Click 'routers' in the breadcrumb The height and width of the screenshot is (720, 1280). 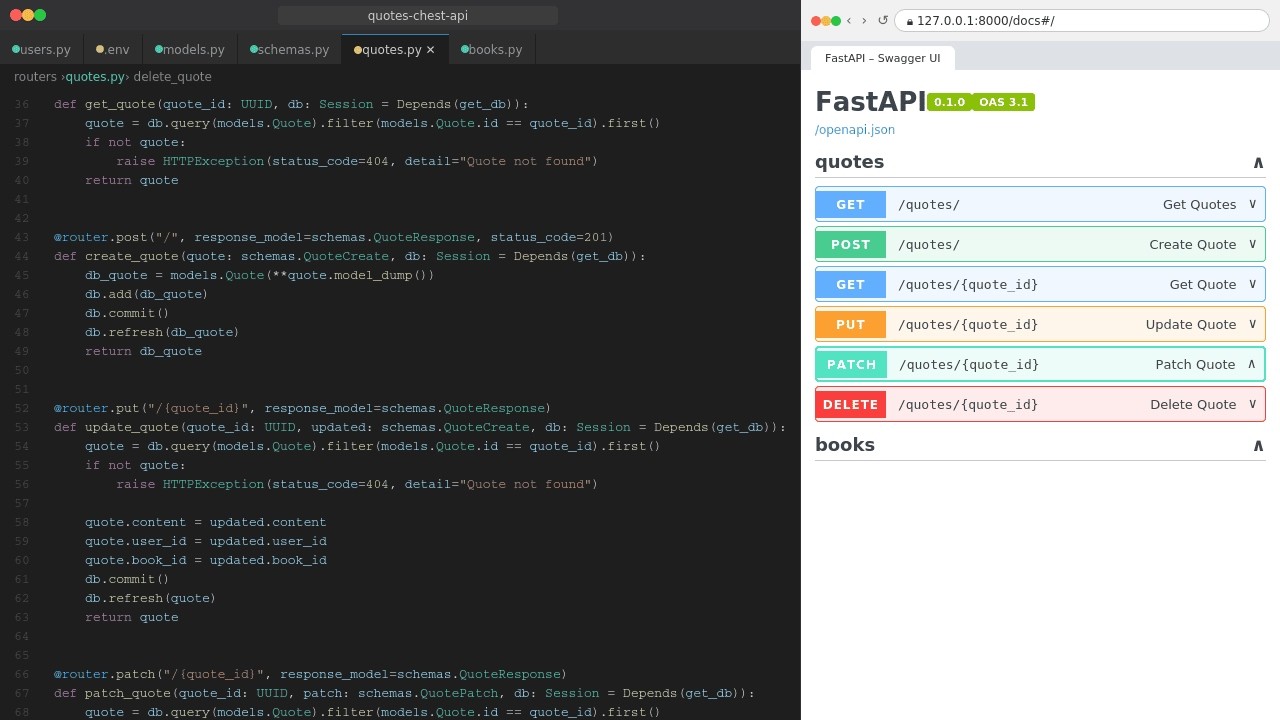click(x=35, y=77)
